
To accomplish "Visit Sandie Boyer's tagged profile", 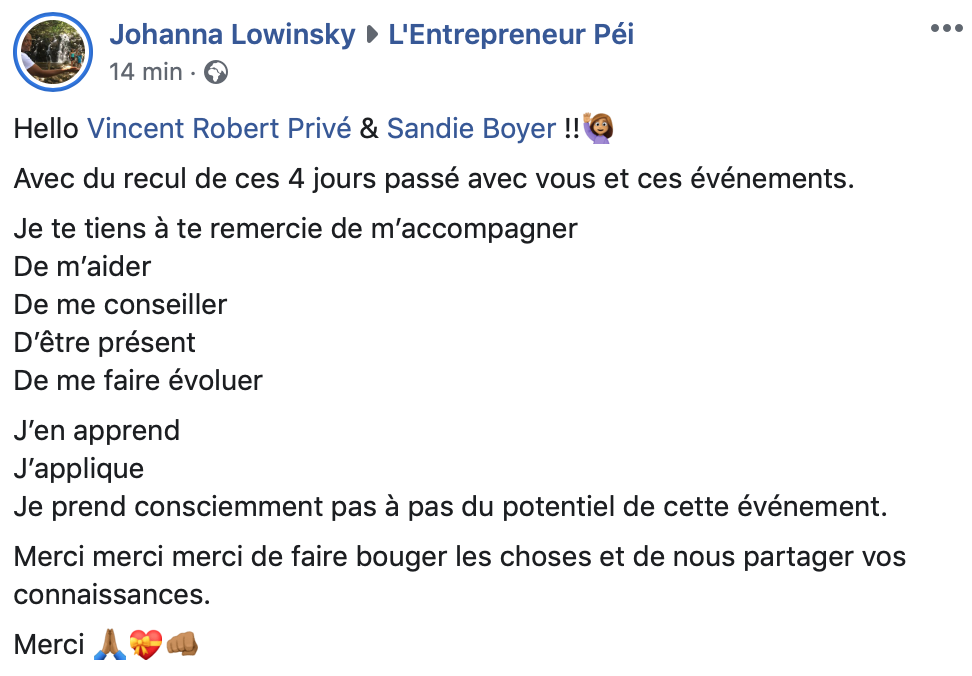I will [x=471, y=128].
